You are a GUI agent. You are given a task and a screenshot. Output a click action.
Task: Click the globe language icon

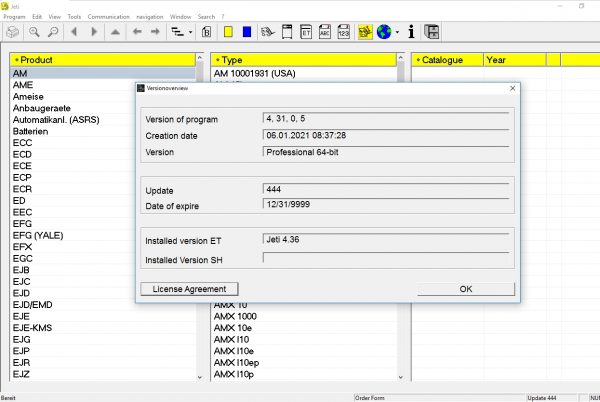tap(384, 32)
